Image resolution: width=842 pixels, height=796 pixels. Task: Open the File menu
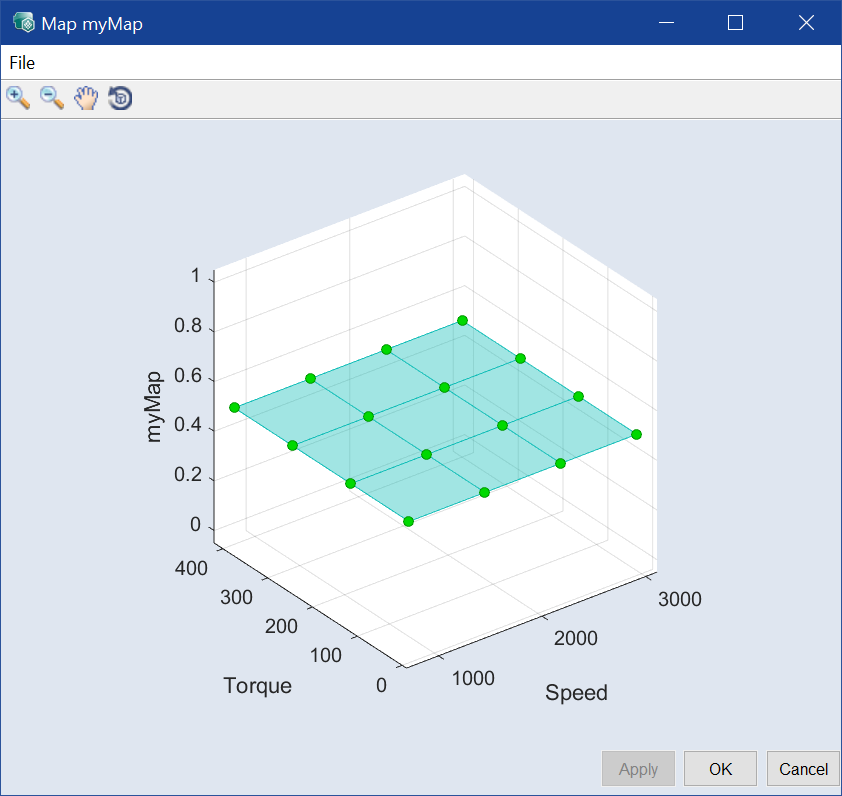click(22, 63)
